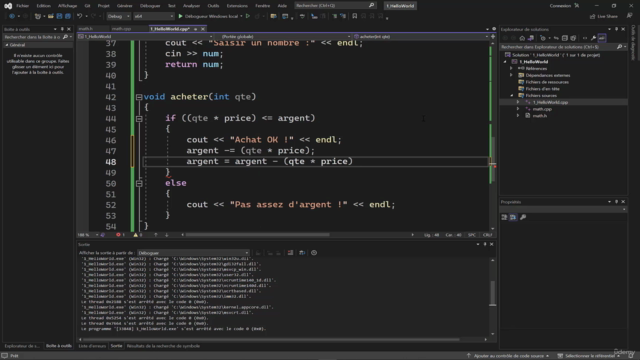This screenshot has width=640, height=360.
Task: Pin the Propriétés panel
Action: click(616, 202)
